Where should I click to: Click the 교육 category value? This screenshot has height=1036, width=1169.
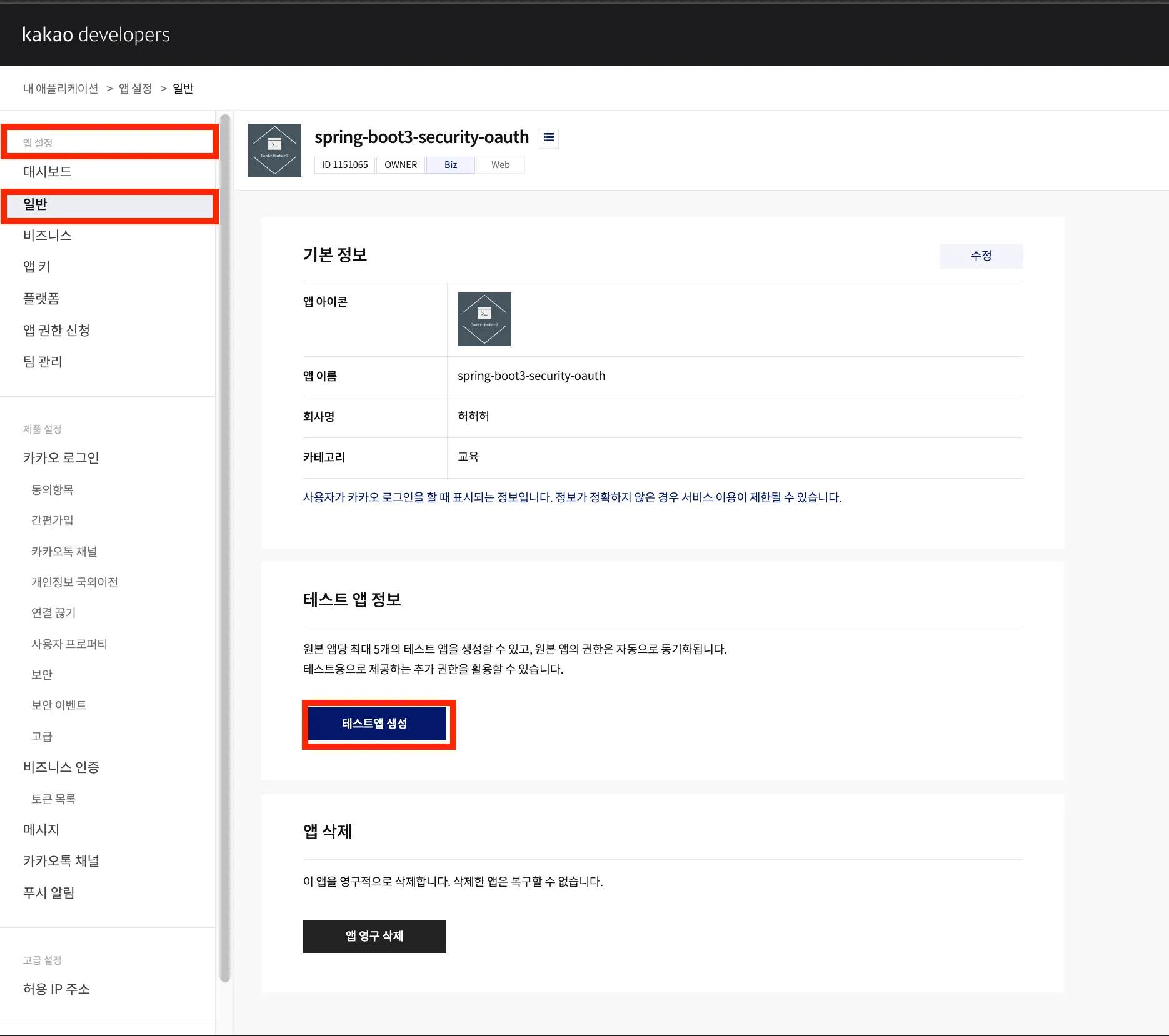pos(468,457)
